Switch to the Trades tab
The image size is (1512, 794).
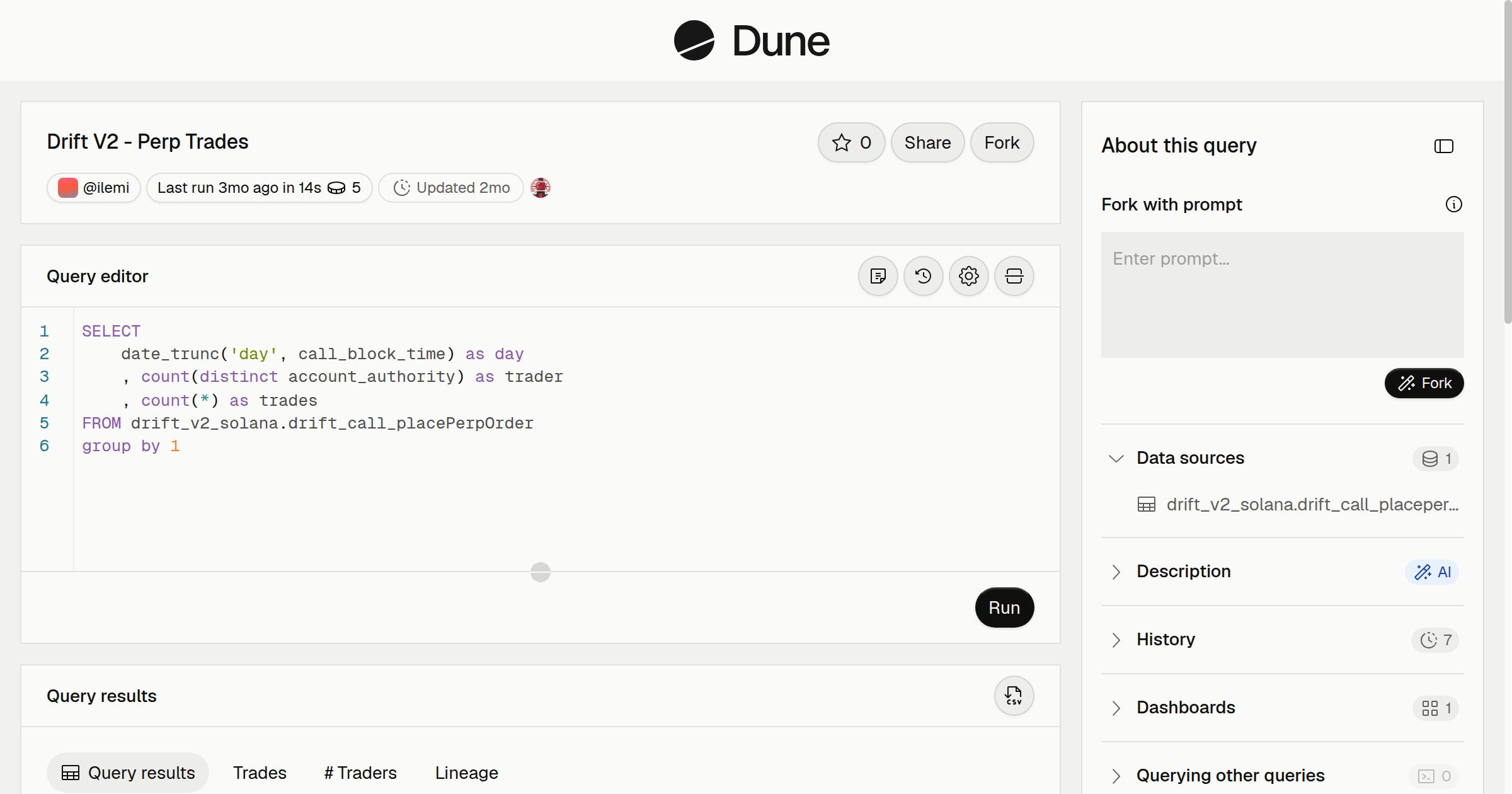click(x=260, y=773)
